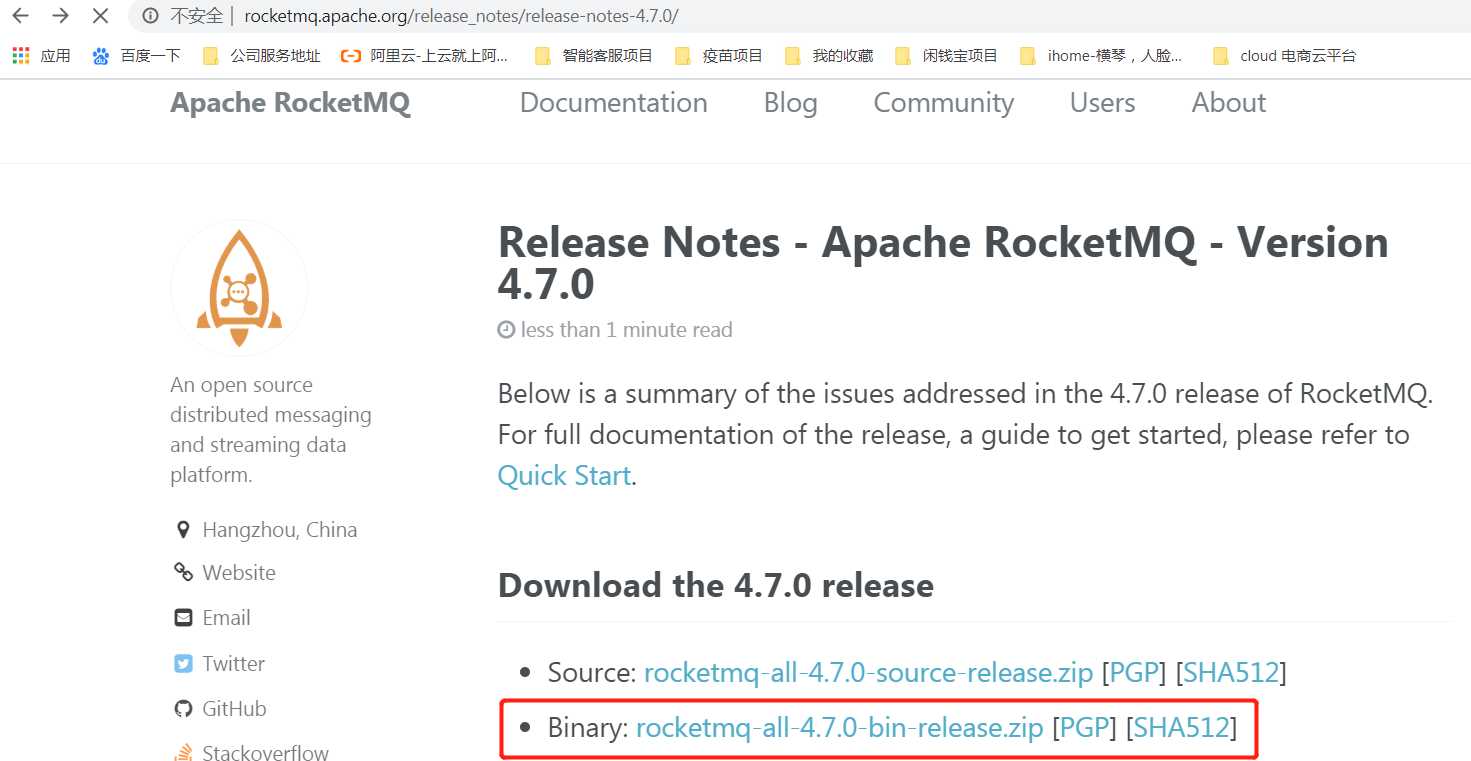Open the 疫苗项目 bookmark folder
The height and width of the screenshot is (761, 1471).
(x=718, y=56)
